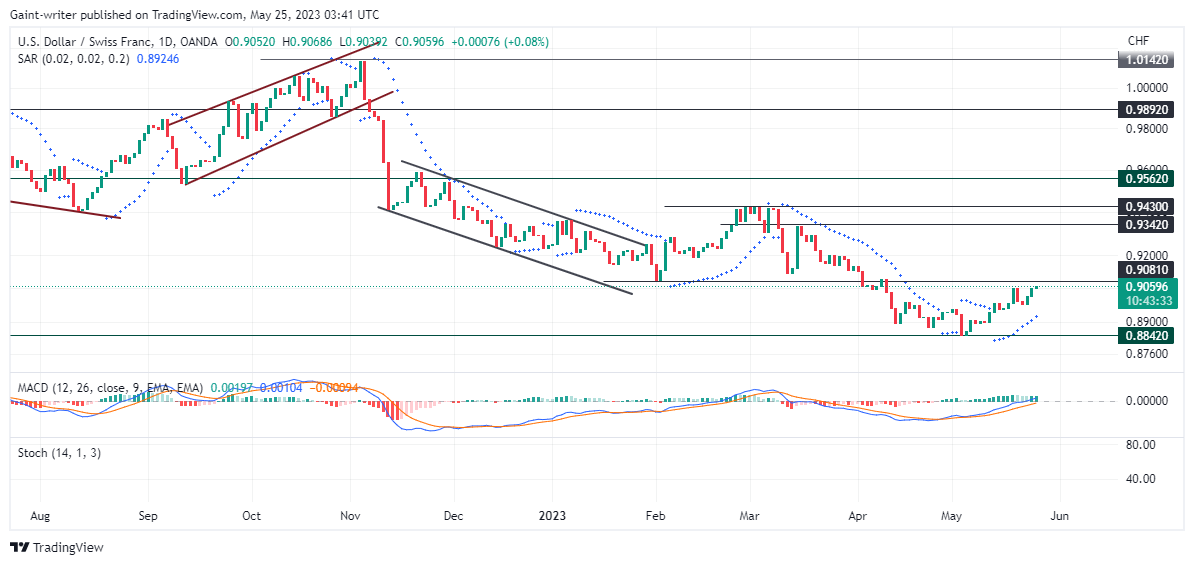This screenshot has width=1194, height=565.
Task: Select the Nov label on time axis
Action: (x=350, y=516)
